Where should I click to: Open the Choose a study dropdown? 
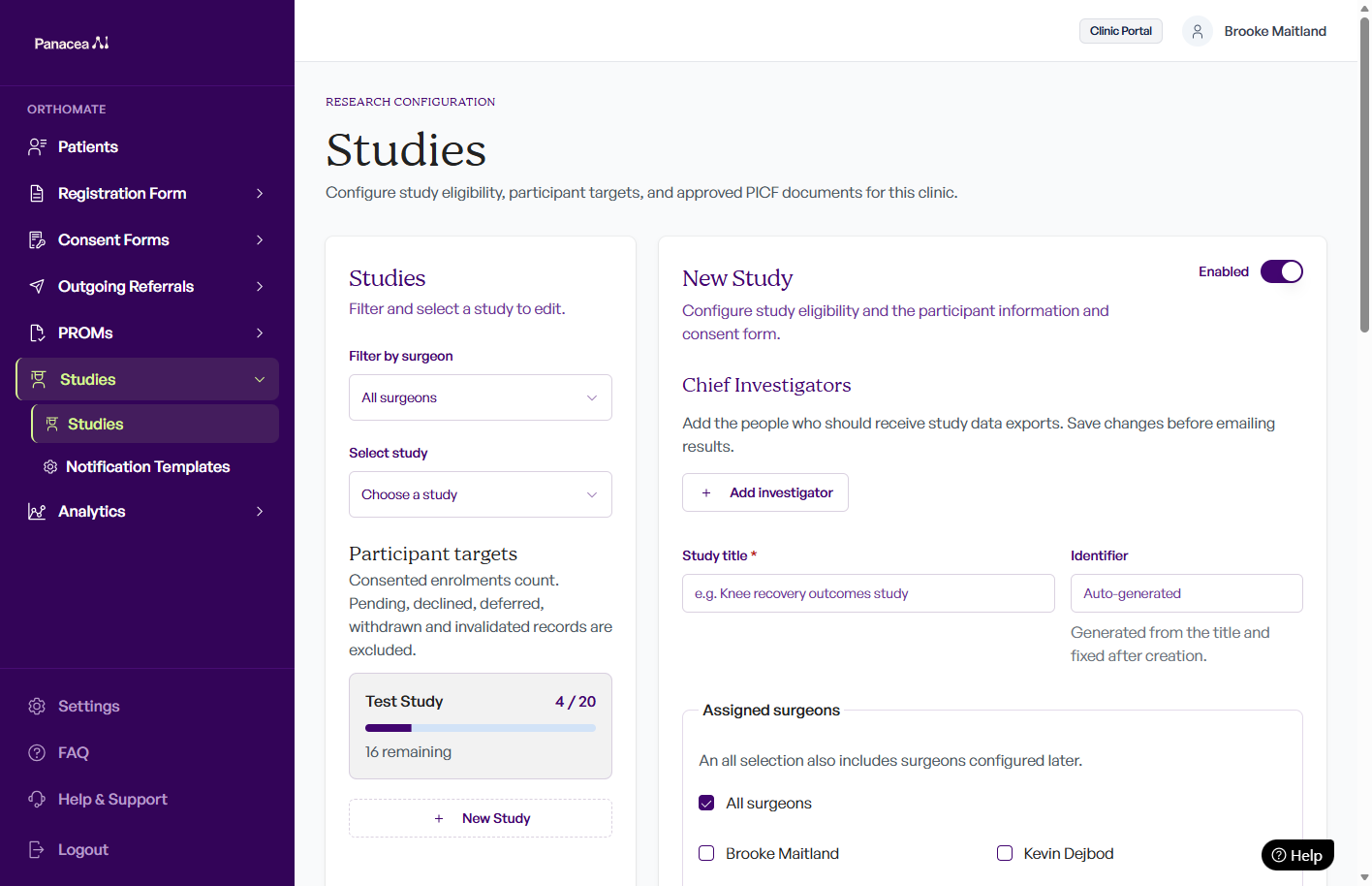tap(481, 494)
